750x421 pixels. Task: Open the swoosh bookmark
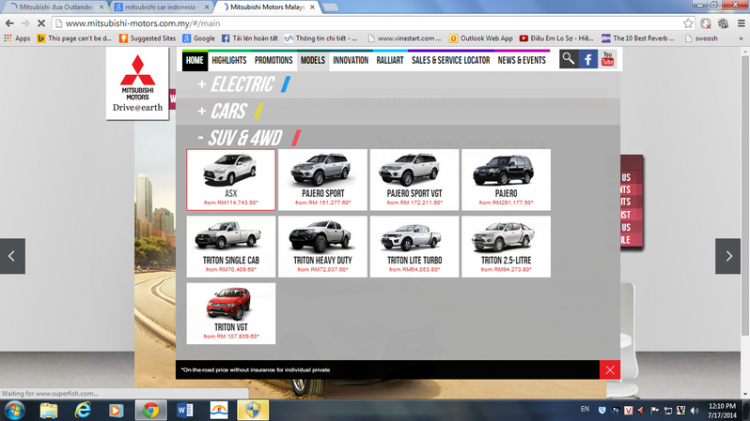pyautogui.click(x=701, y=38)
